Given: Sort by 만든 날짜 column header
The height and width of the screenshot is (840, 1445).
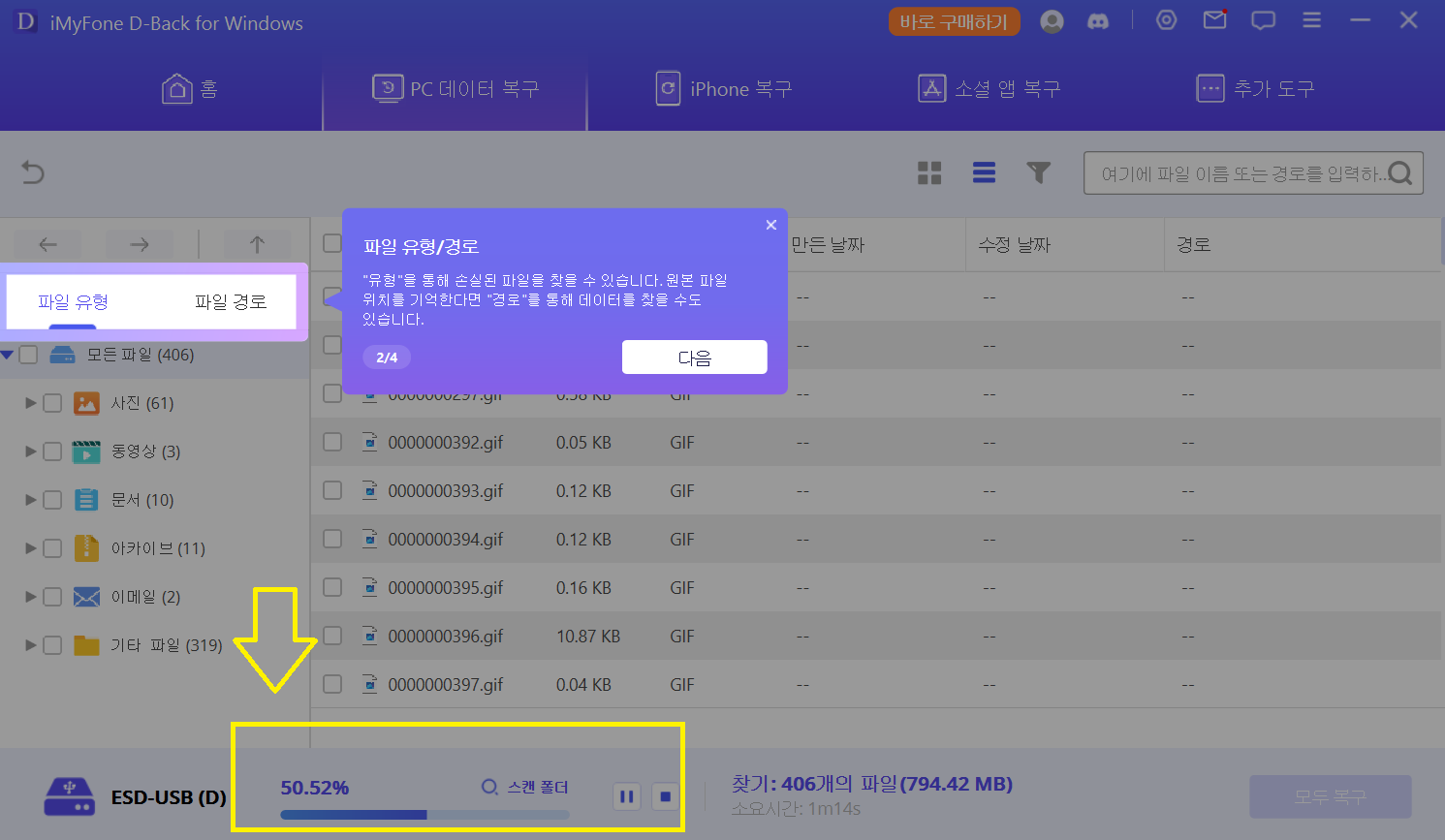Looking at the screenshot, I should click(x=828, y=245).
